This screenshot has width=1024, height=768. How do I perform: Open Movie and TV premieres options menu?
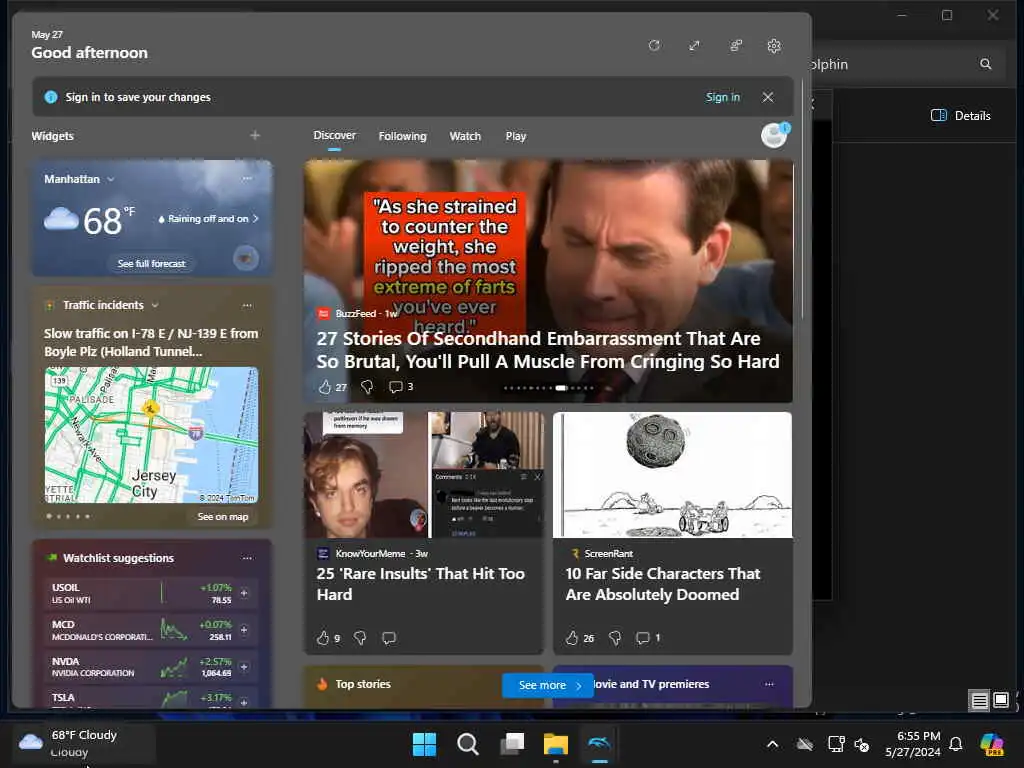click(769, 684)
